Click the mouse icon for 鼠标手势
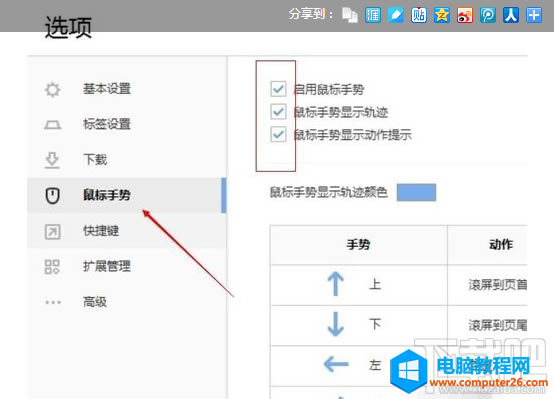 click(x=53, y=195)
